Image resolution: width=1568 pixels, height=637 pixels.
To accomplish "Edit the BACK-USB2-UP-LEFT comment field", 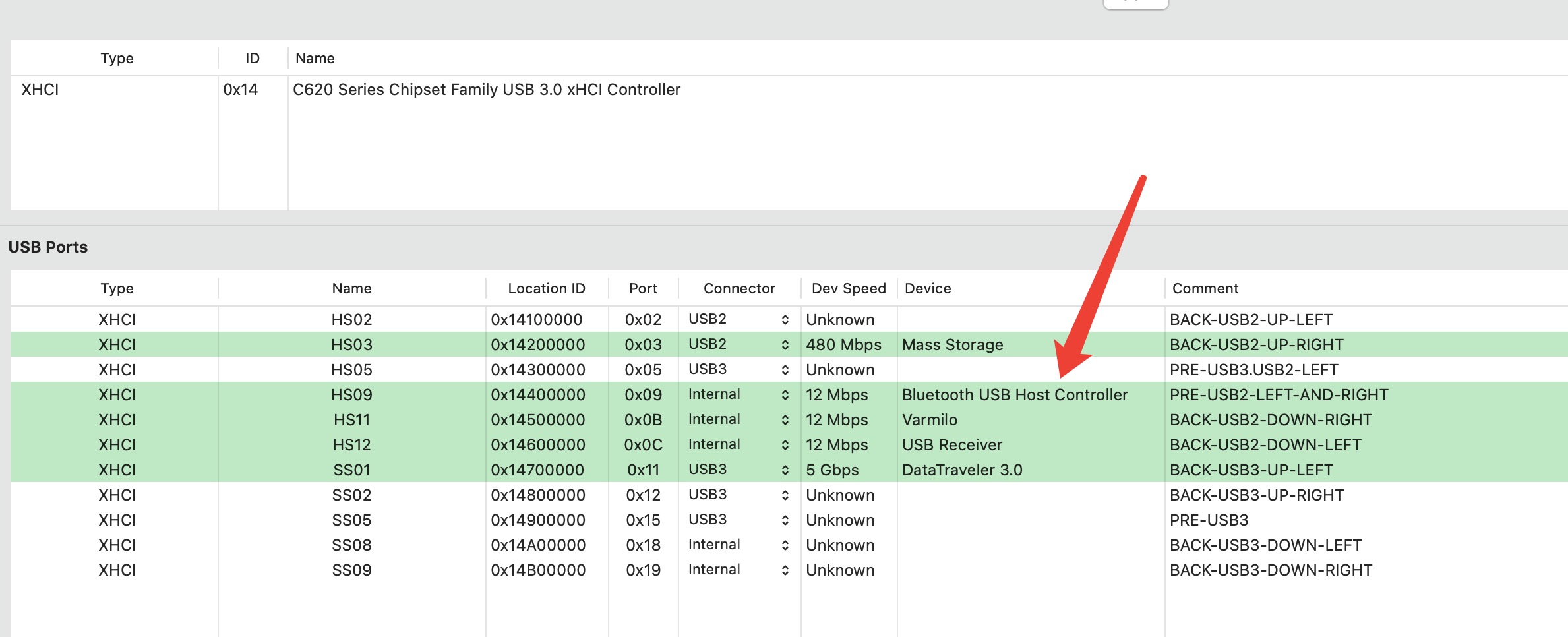I will point(1251,320).
